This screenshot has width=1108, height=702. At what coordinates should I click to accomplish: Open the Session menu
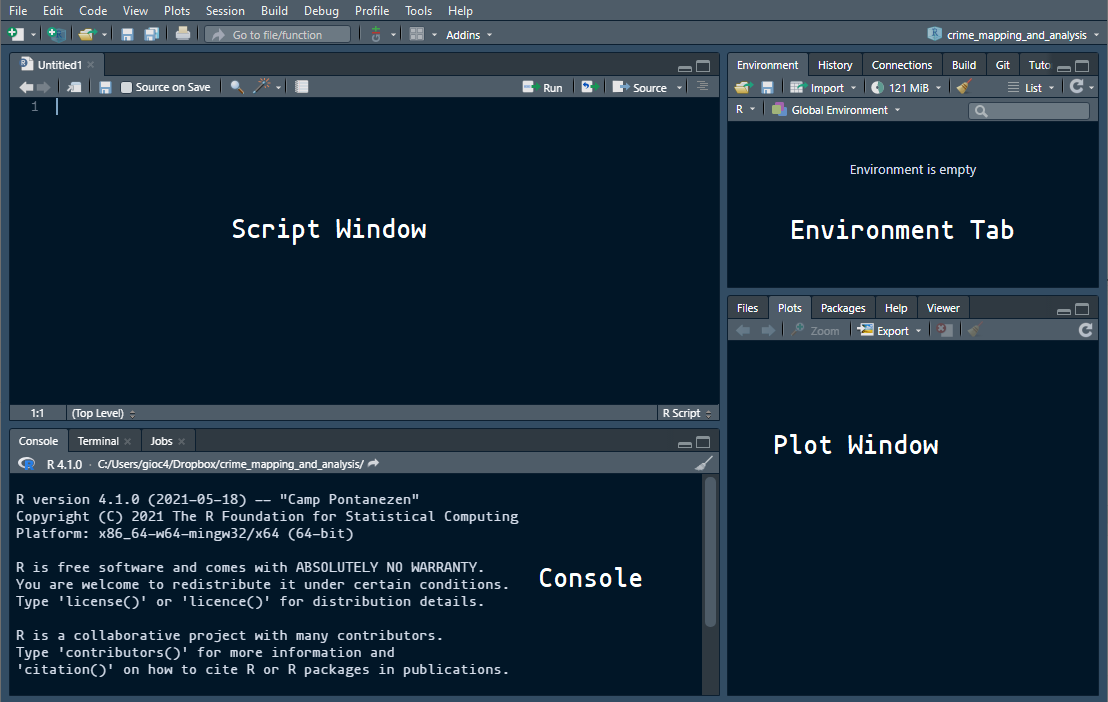pyautogui.click(x=225, y=10)
